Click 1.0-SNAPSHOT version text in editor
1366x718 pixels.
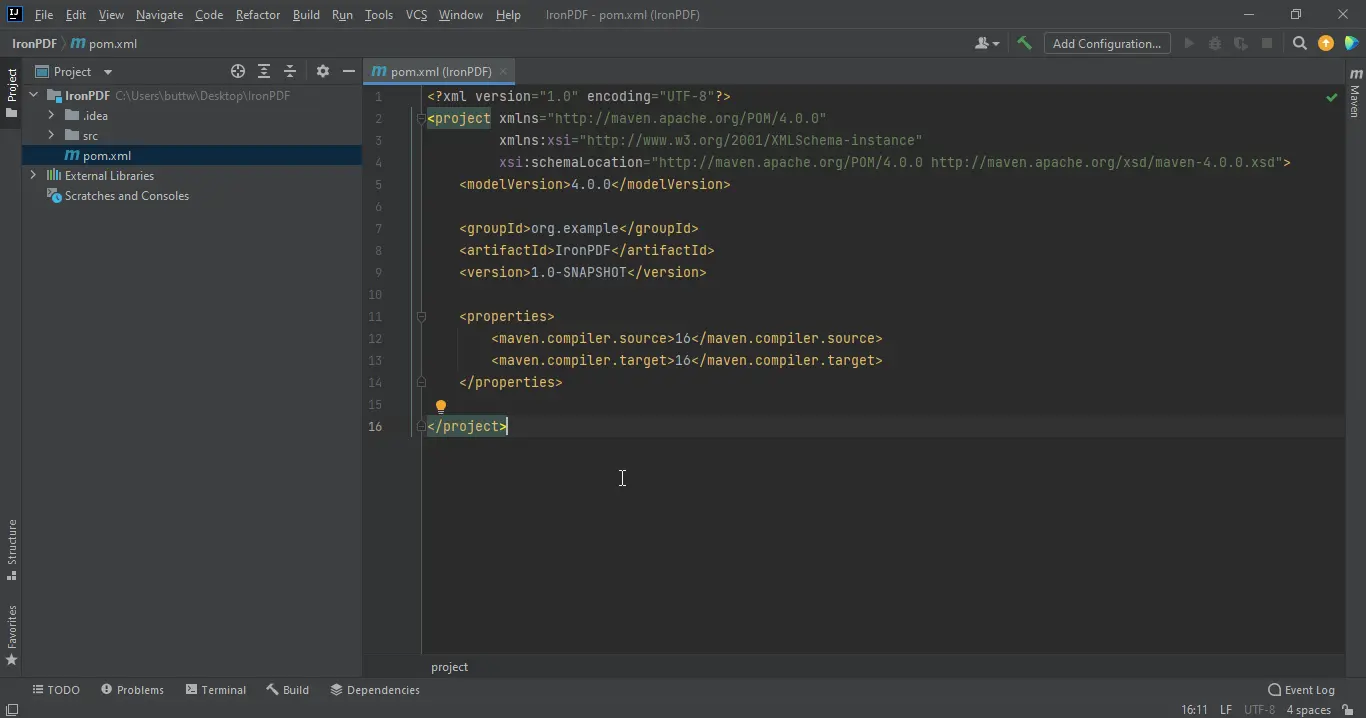point(579,272)
